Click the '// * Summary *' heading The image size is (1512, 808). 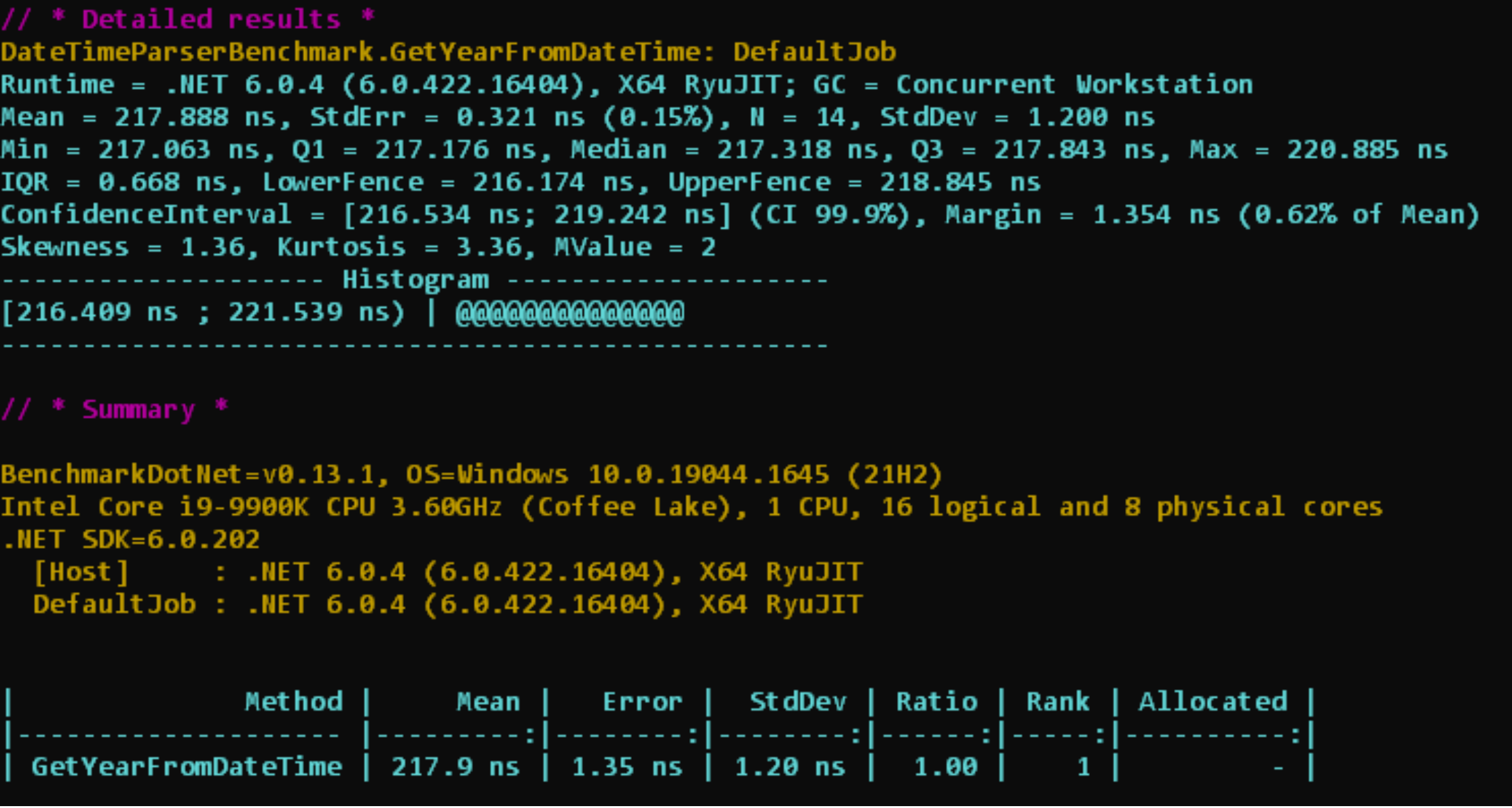pyautogui.click(x=115, y=410)
